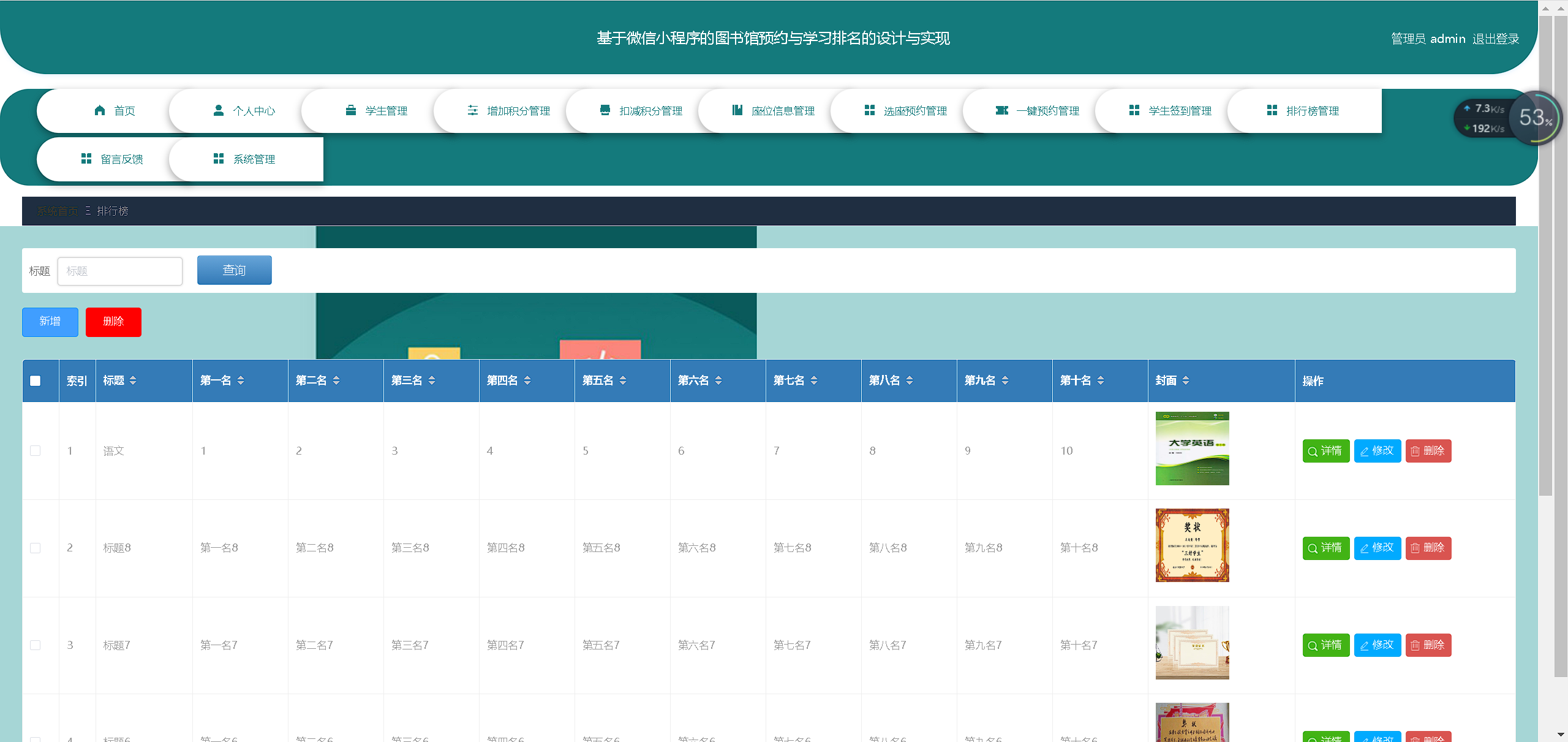Image resolution: width=1568 pixels, height=742 pixels.
Task: Click the person icon in 个人中心
Action: 218,110
